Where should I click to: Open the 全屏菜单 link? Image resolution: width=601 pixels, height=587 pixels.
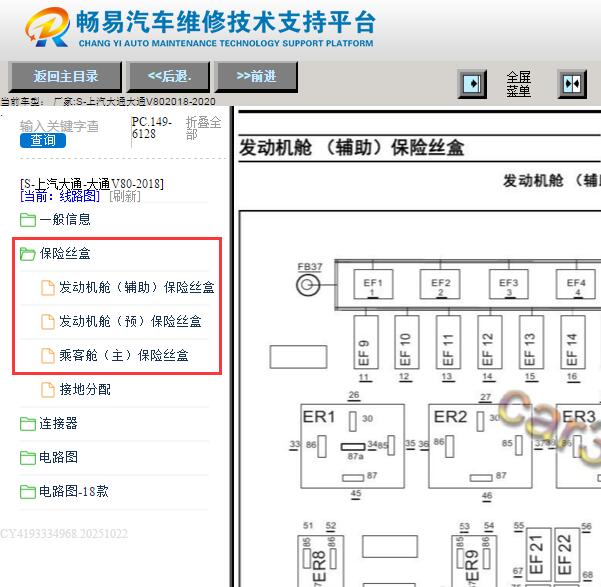519,84
